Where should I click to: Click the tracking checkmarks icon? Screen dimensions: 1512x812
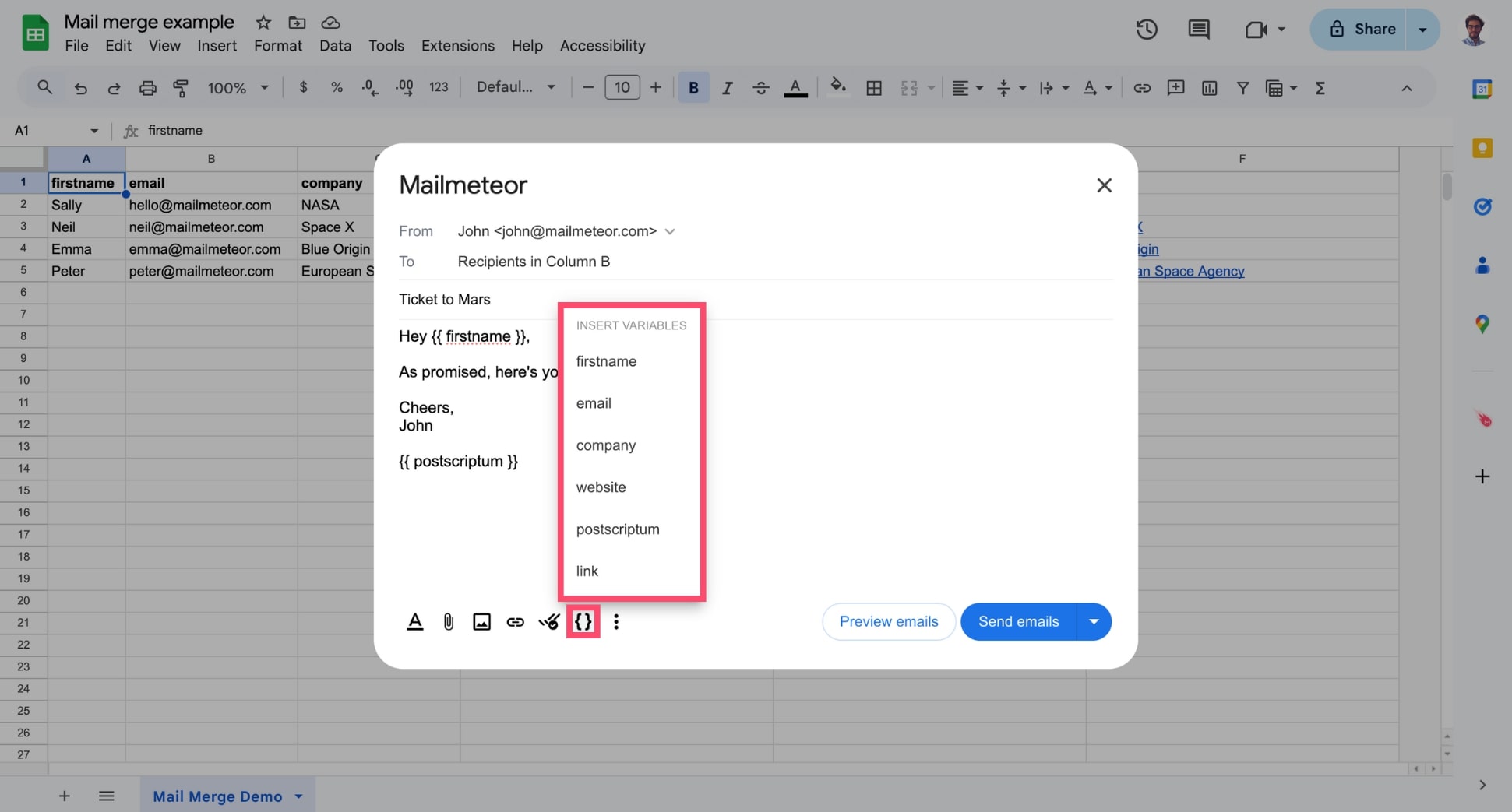pyautogui.click(x=548, y=621)
